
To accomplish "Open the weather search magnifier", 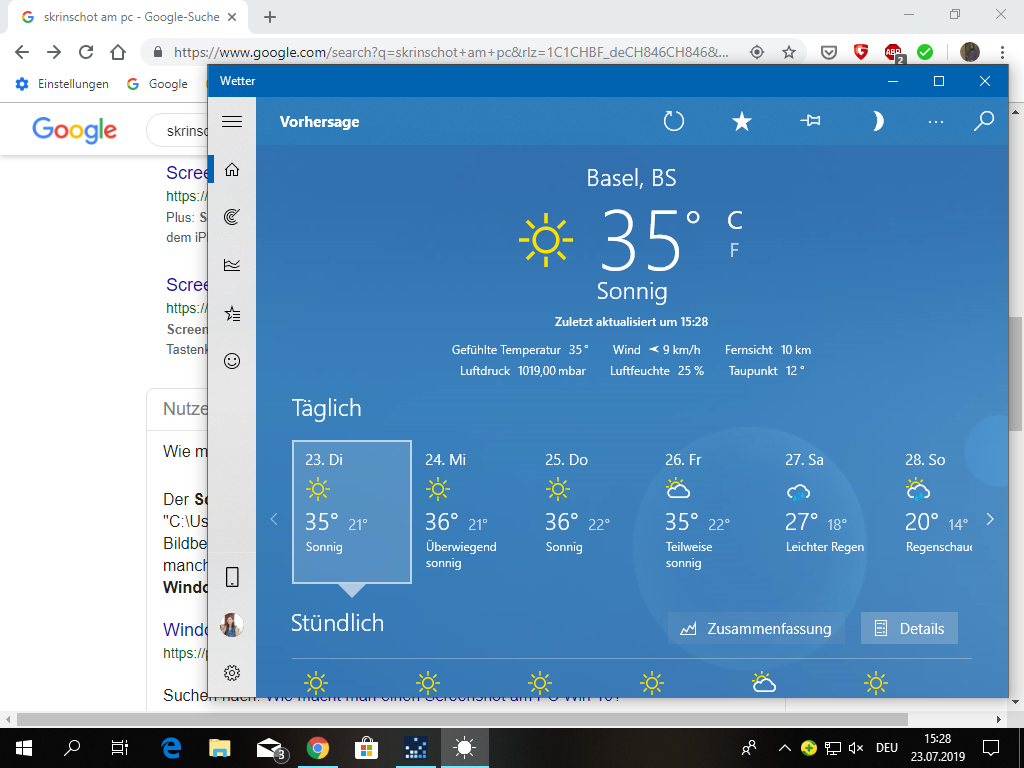I will pos(984,122).
